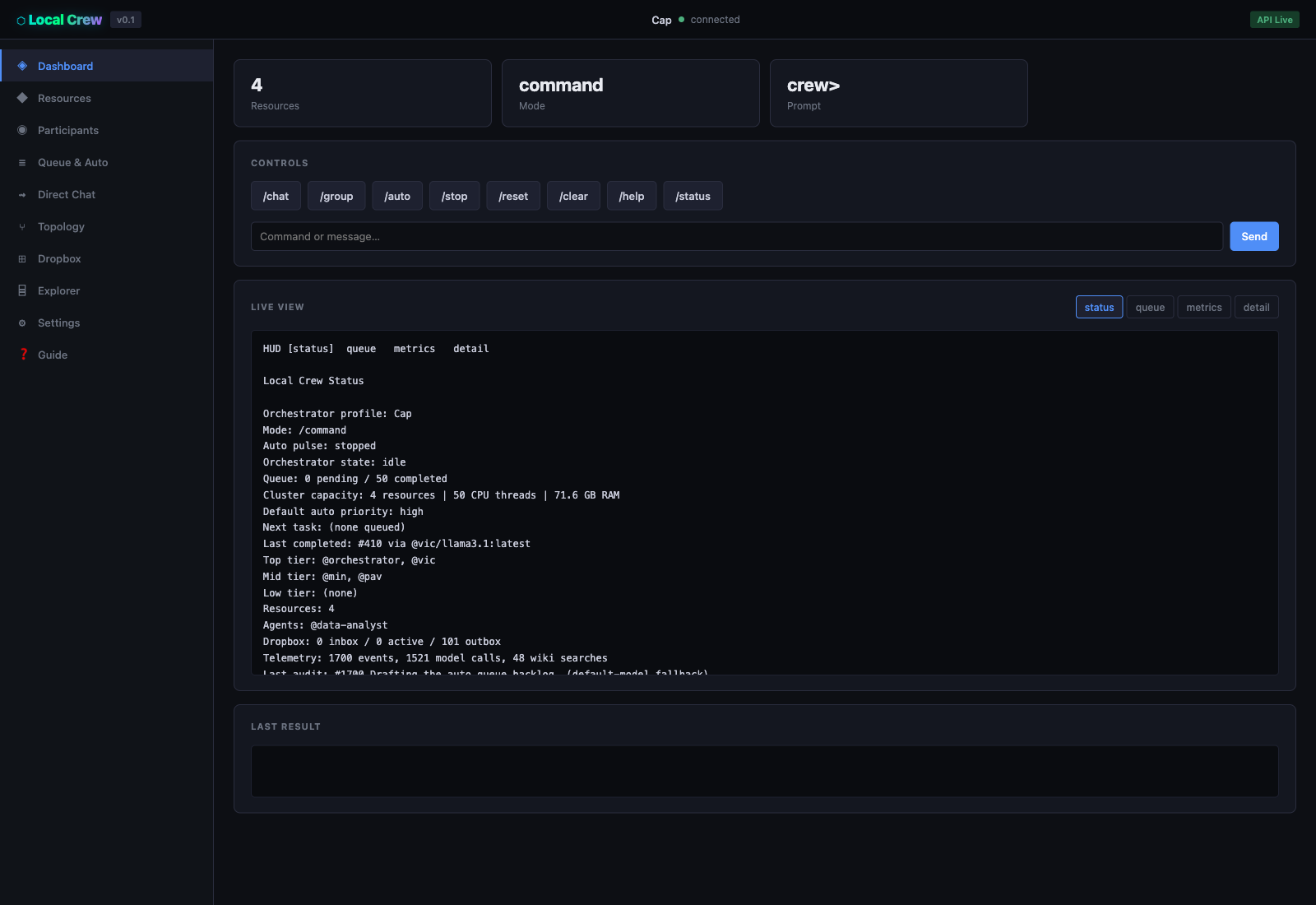1316x905 pixels.
Task: Click the Local Crew logo icon
Action: tap(21, 21)
